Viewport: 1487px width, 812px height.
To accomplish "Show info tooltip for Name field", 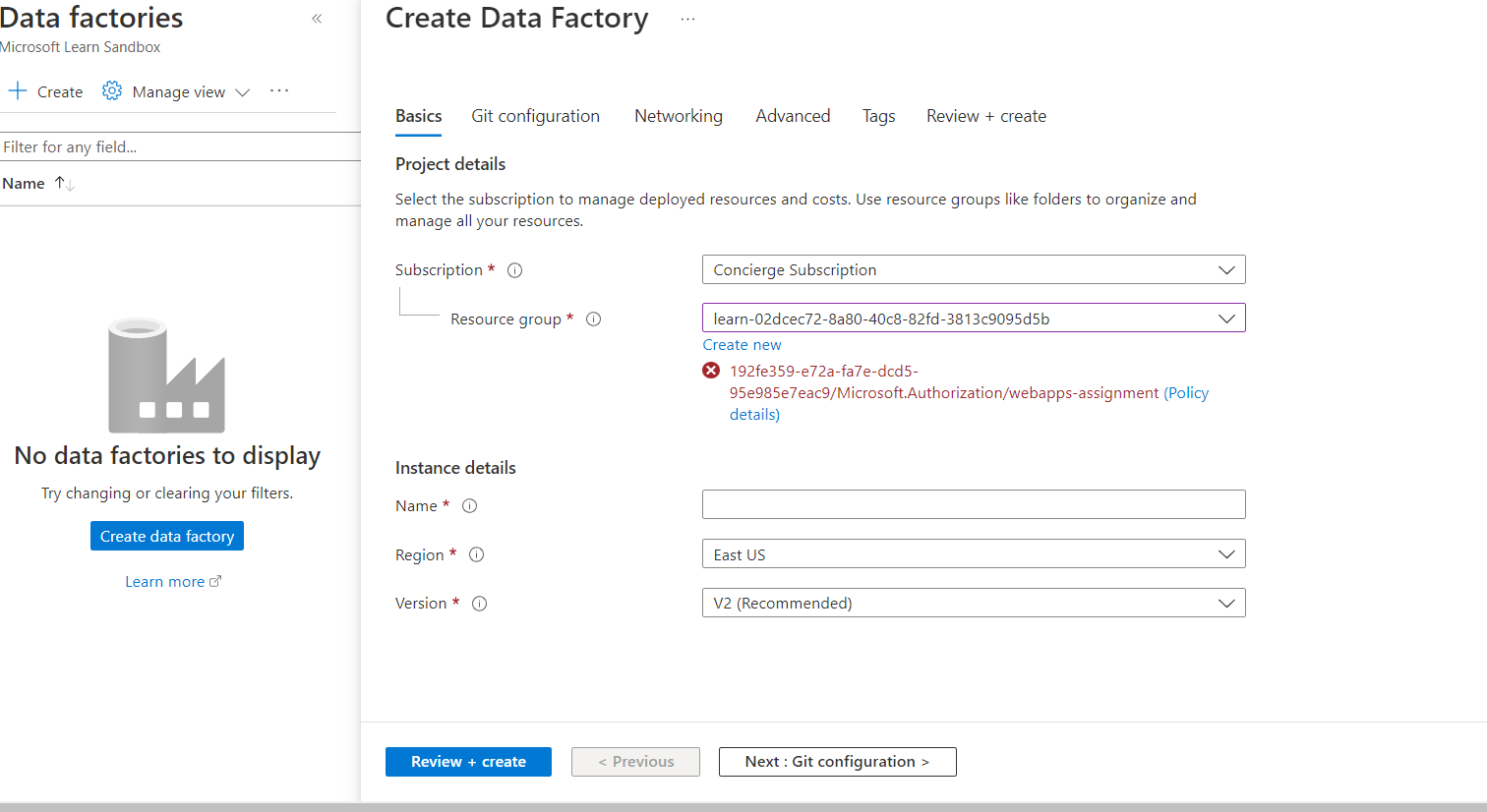I will [x=469, y=506].
